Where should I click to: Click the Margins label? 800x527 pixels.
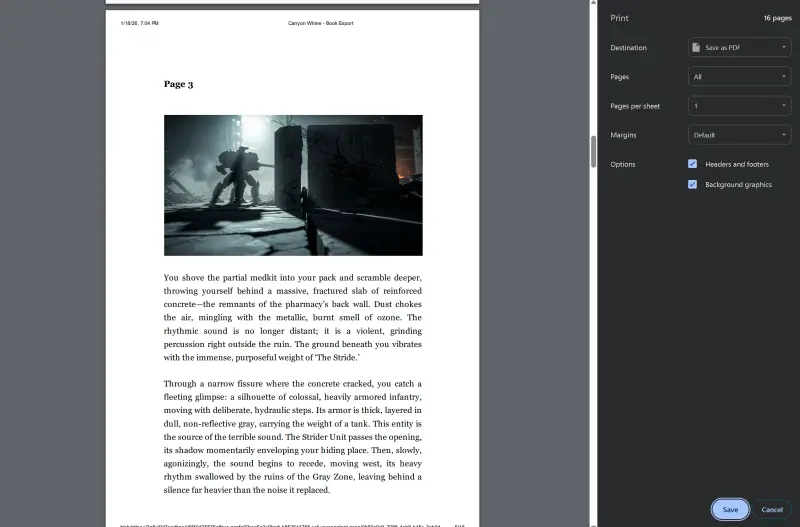point(623,135)
